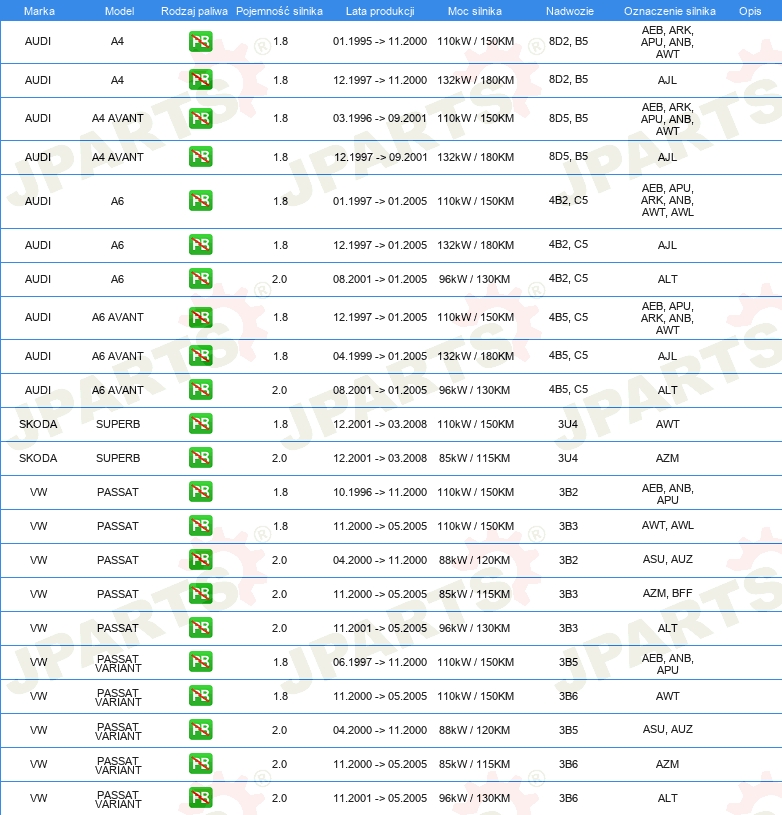Screen dimensions: 782x815
Task: Click fuel icon in AUDI A4 110kW row
Action: (x=201, y=42)
